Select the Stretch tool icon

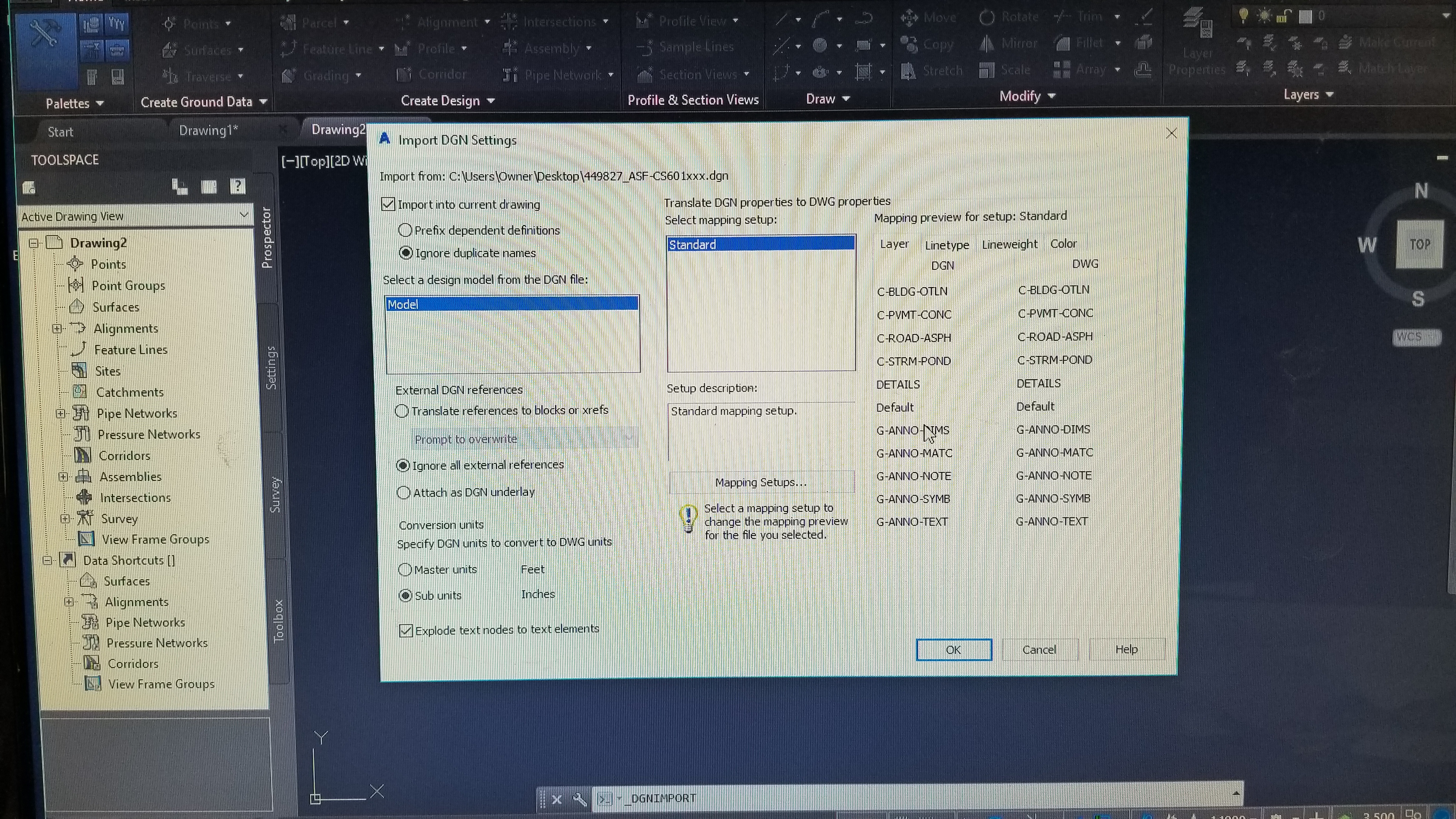point(909,71)
